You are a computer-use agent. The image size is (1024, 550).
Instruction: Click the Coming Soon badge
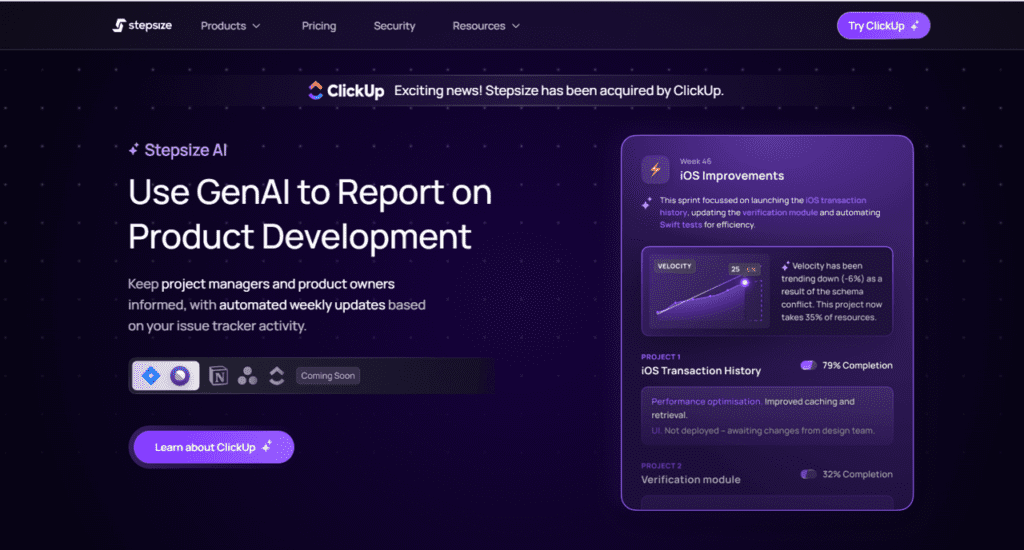[328, 376]
